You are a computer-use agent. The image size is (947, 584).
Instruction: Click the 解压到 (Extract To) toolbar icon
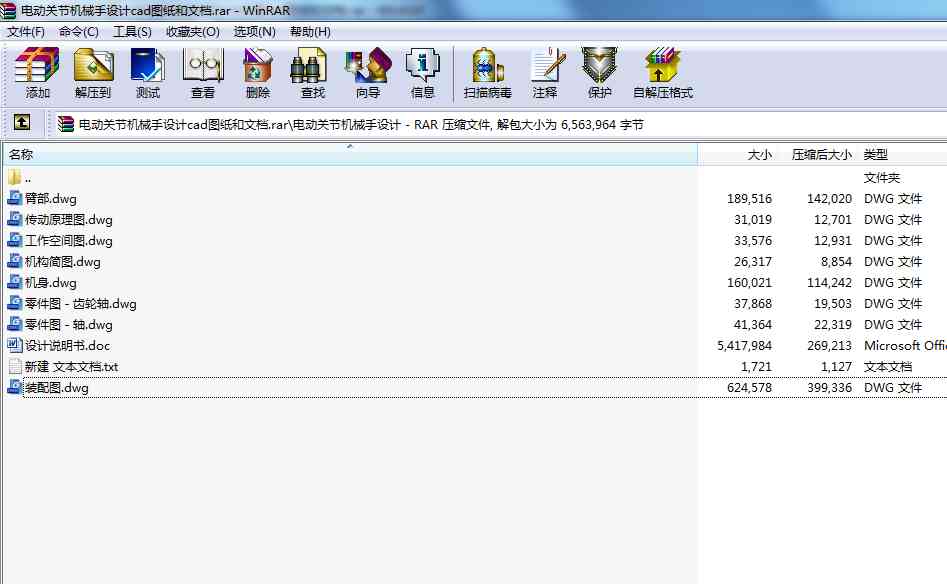click(x=93, y=65)
